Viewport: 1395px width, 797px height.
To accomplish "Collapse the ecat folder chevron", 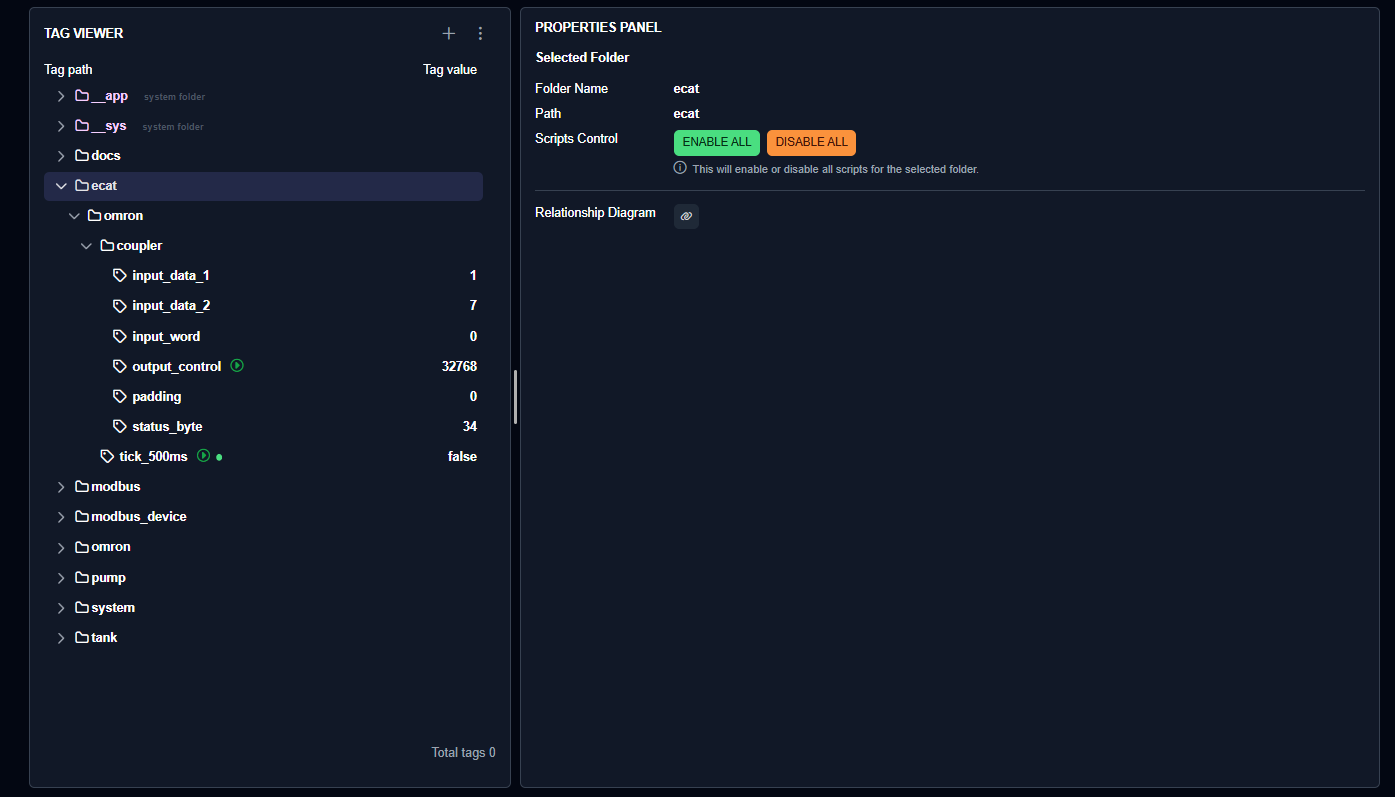I will point(61,186).
